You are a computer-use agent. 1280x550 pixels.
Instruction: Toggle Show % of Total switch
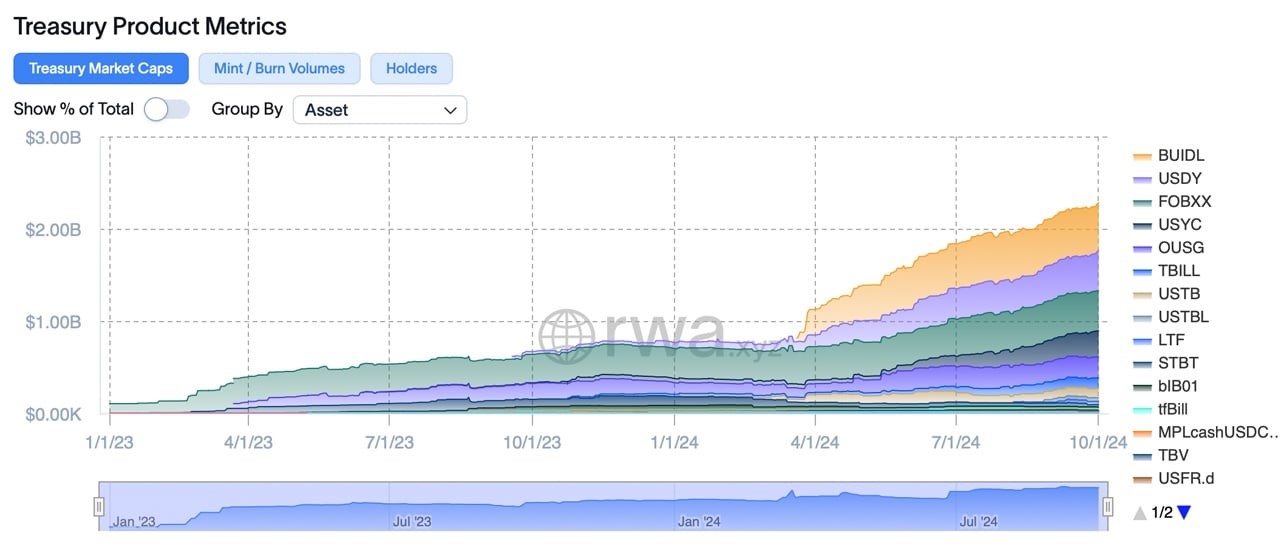(166, 109)
